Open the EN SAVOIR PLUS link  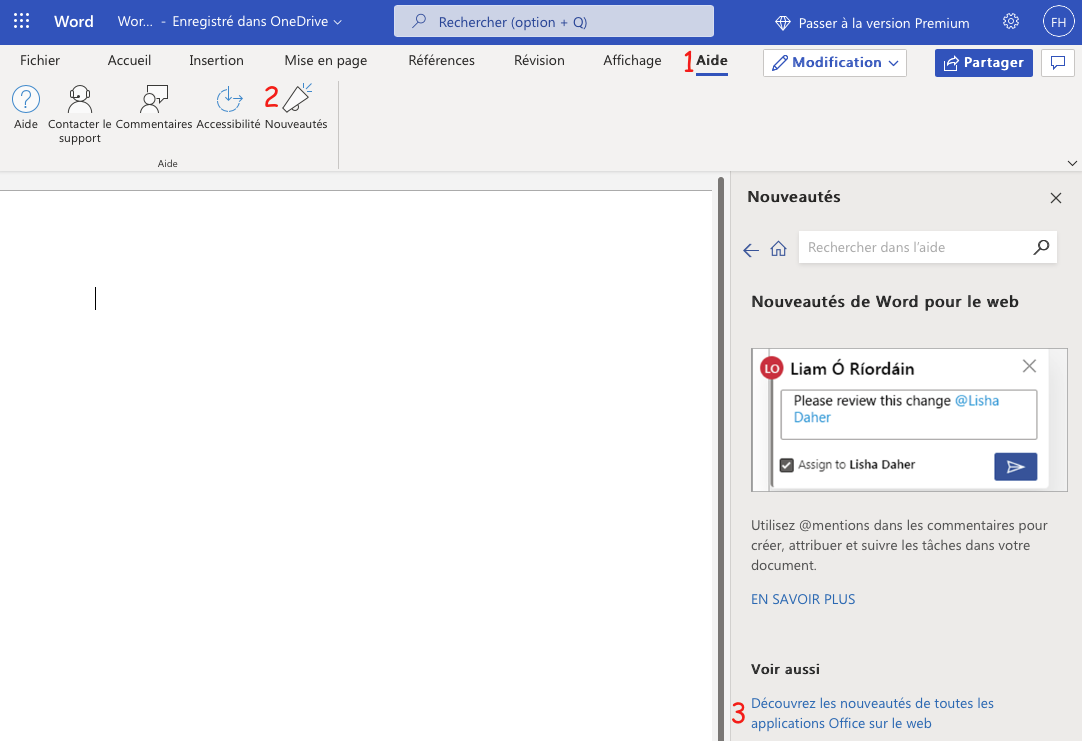click(x=803, y=600)
